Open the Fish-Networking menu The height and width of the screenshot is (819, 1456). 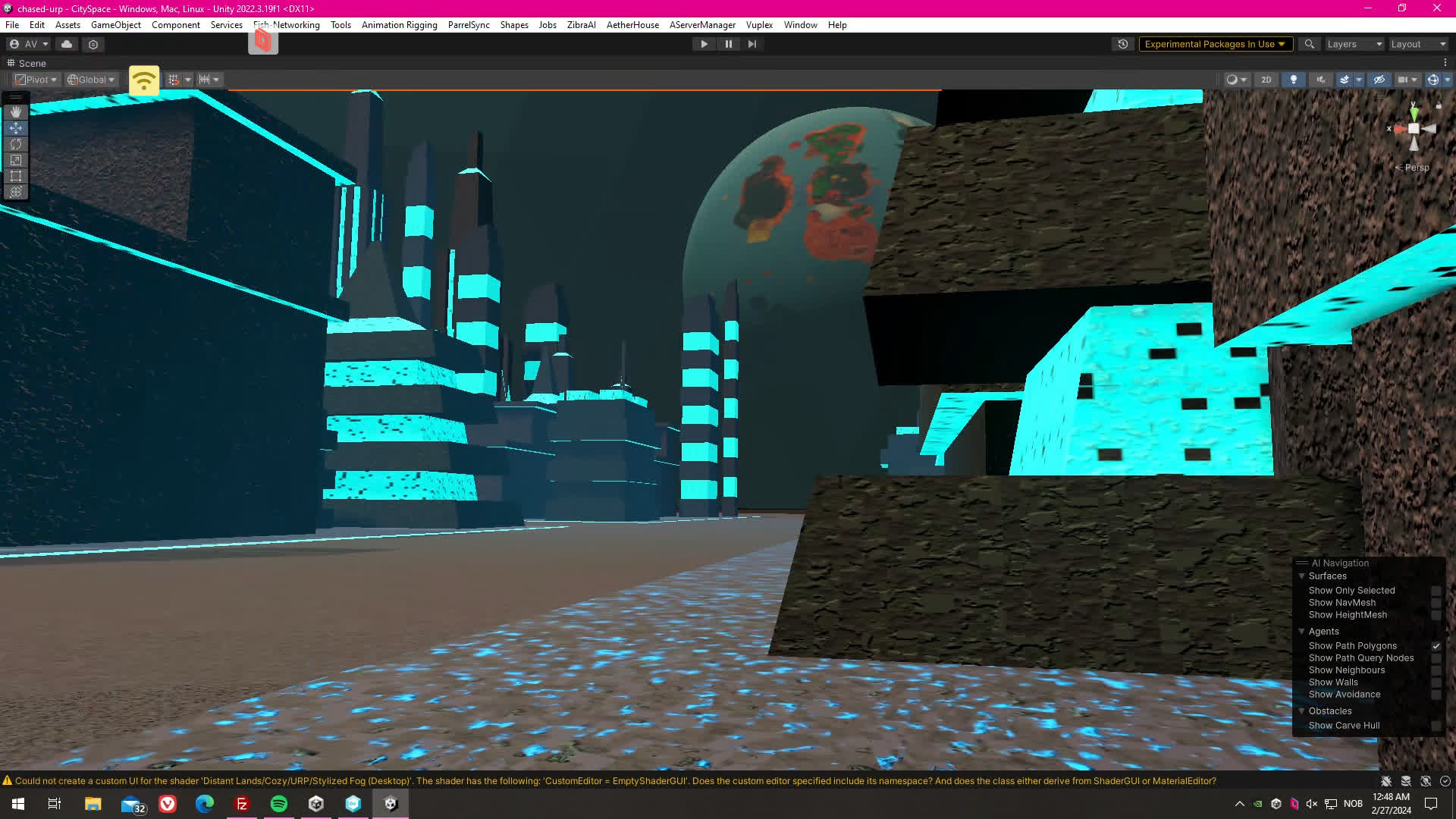(x=287, y=25)
